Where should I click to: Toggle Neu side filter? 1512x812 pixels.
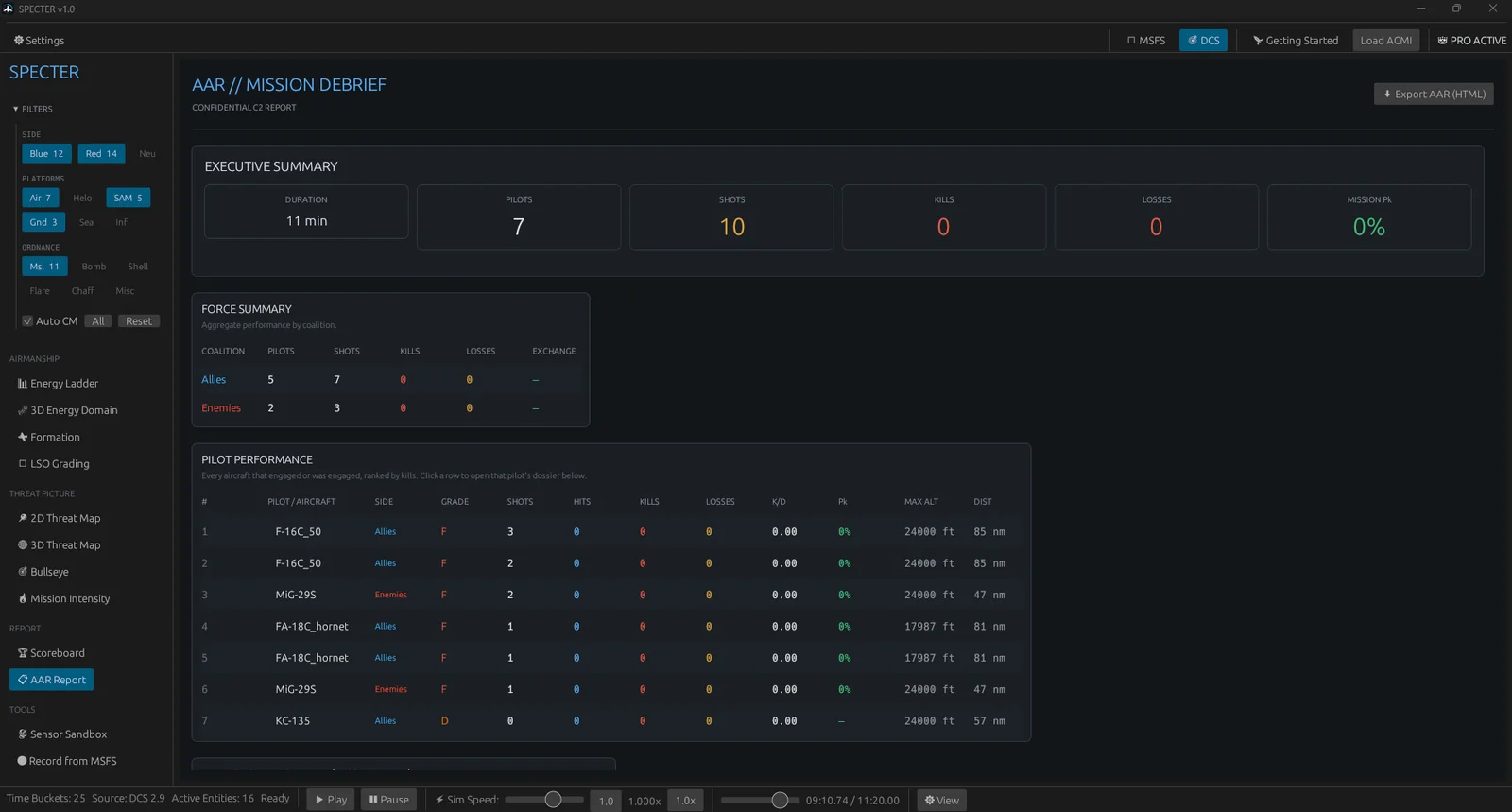(x=147, y=154)
